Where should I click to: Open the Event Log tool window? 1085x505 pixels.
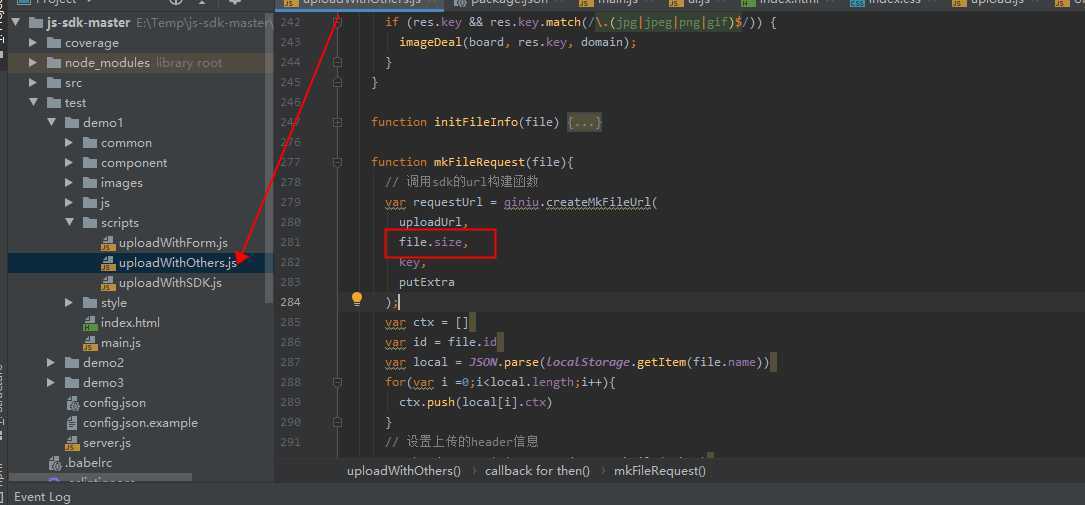point(42,497)
